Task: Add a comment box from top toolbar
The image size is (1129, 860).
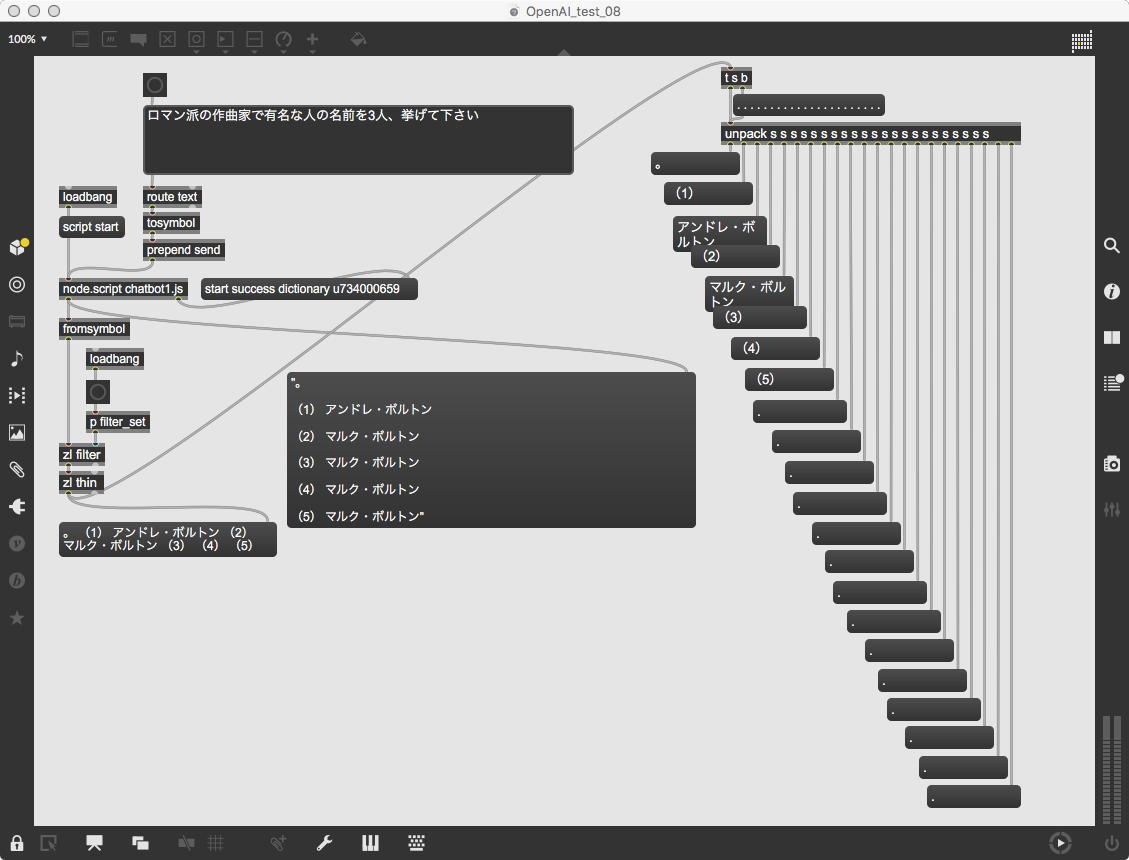Action: [138, 40]
